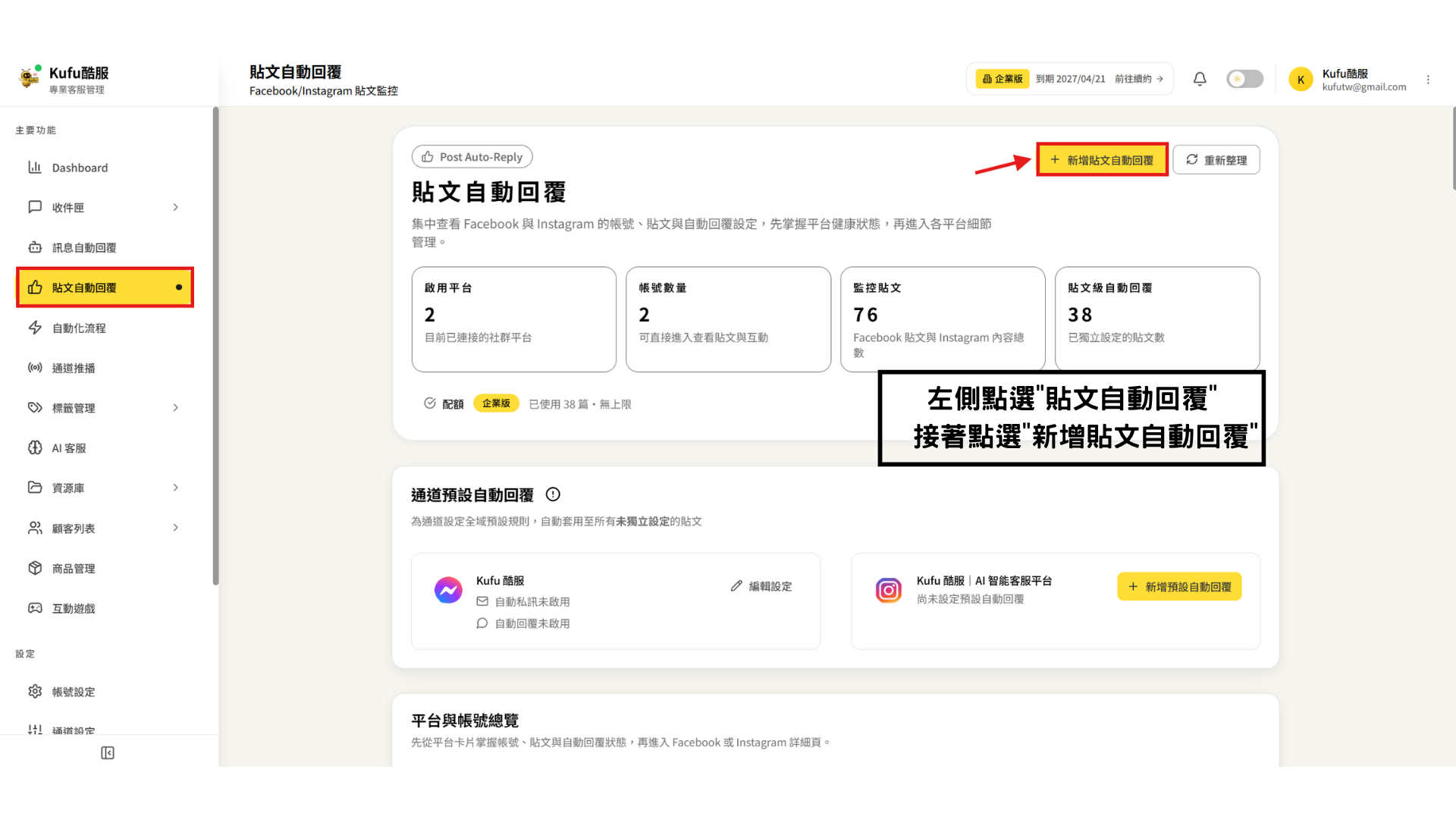The width and height of the screenshot is (1456, 819).
Task: Click the 標籤管理 tag icon
Action: coord(35,408)
